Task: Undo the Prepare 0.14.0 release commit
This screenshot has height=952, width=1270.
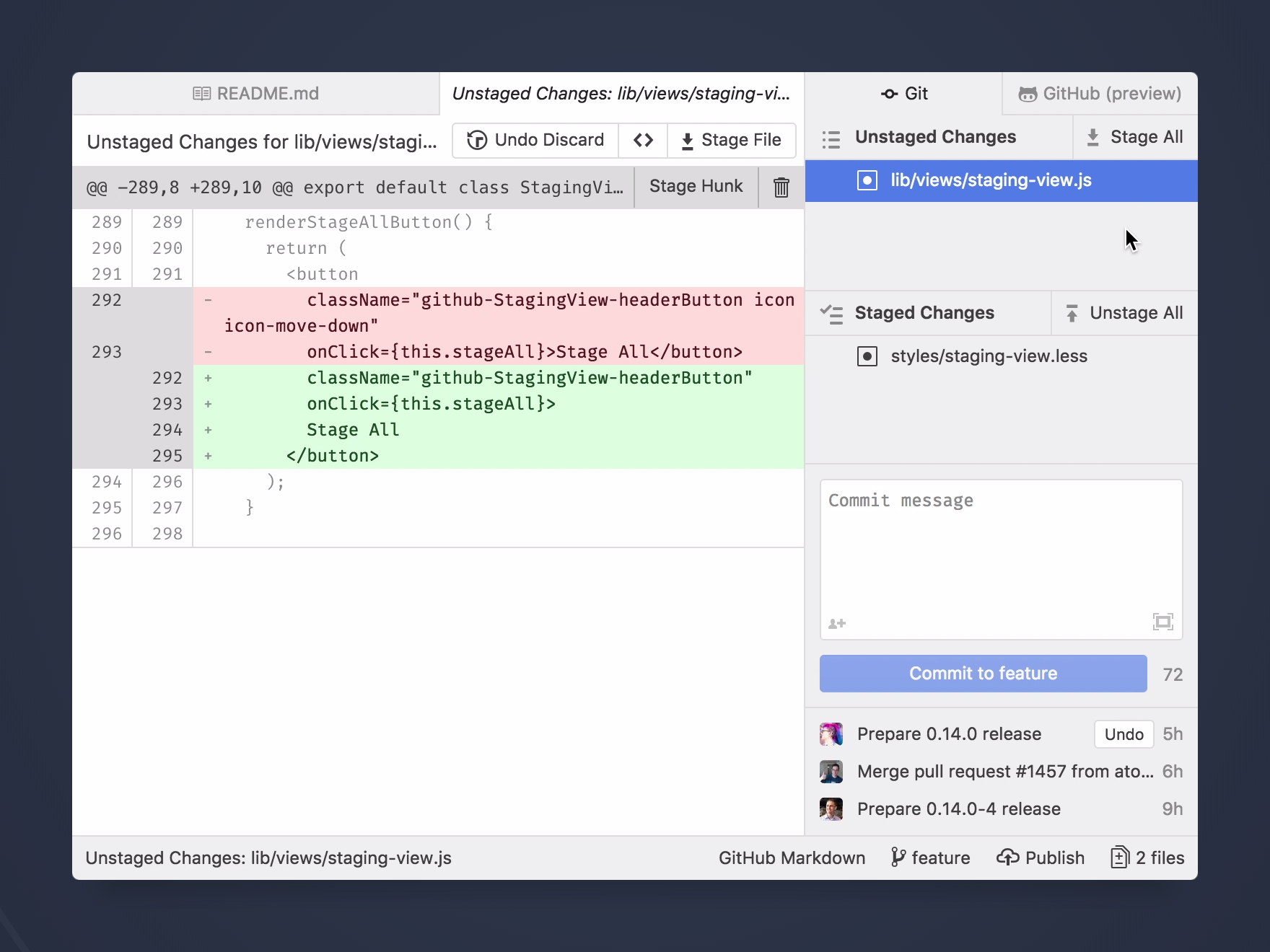Action: pos(1124,734)
